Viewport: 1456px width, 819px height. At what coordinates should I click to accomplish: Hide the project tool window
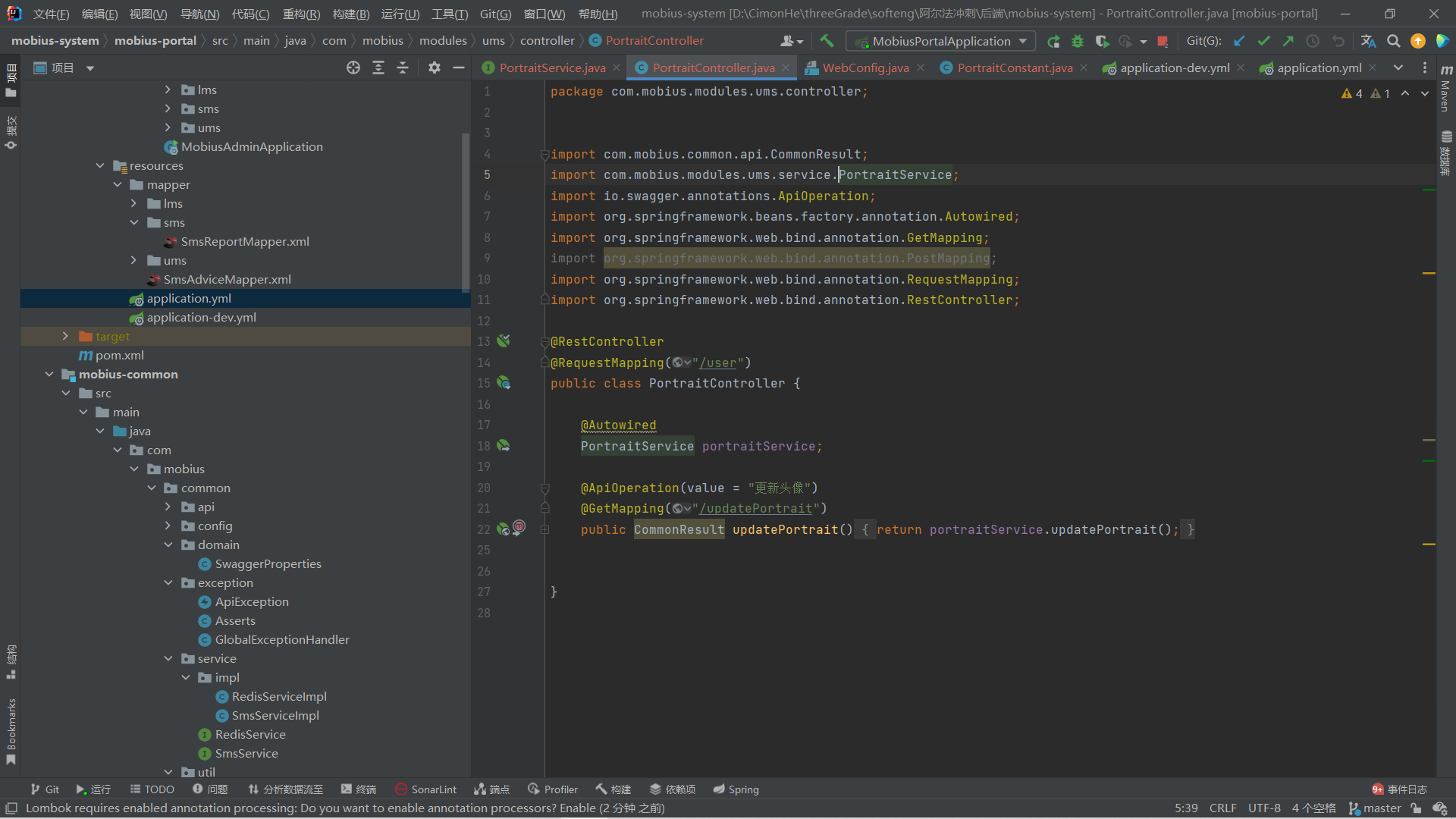pyautogui.click(x=458, y=67)
